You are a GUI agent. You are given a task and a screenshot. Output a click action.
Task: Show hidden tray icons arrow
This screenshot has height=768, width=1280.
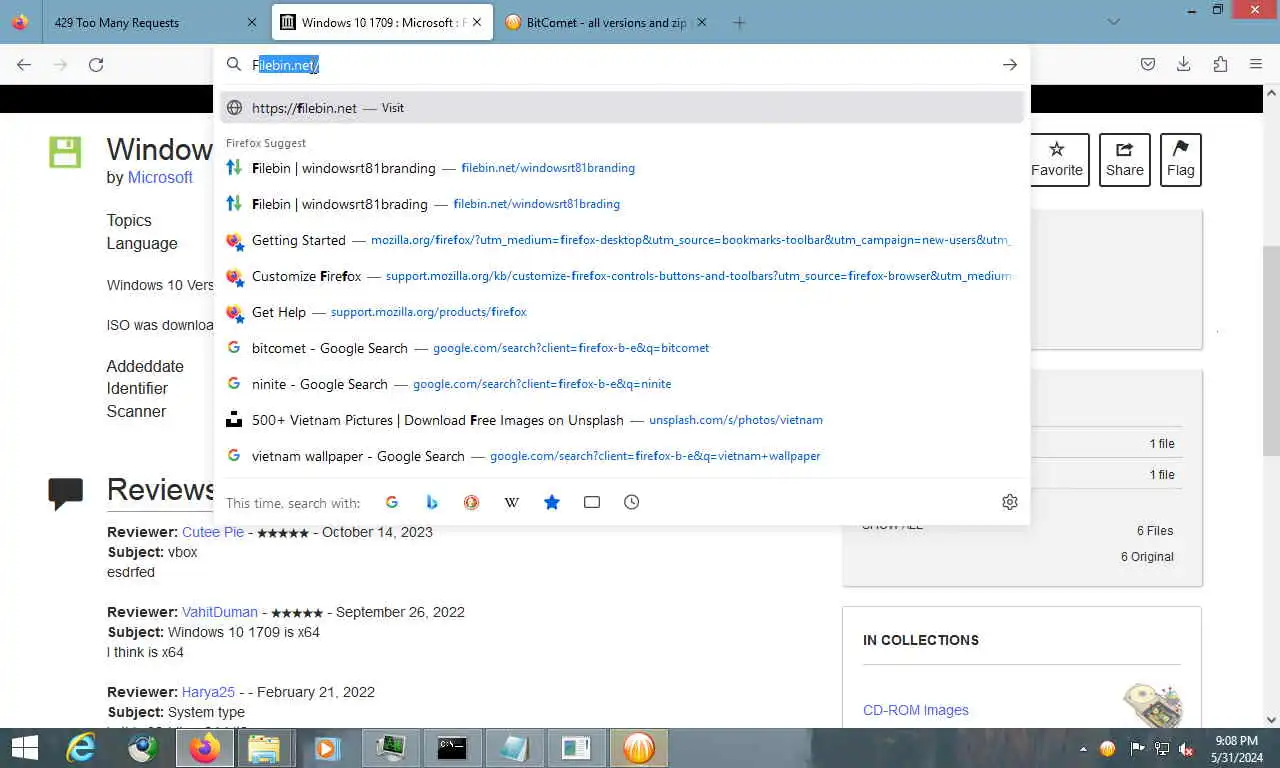point(1083,748)
